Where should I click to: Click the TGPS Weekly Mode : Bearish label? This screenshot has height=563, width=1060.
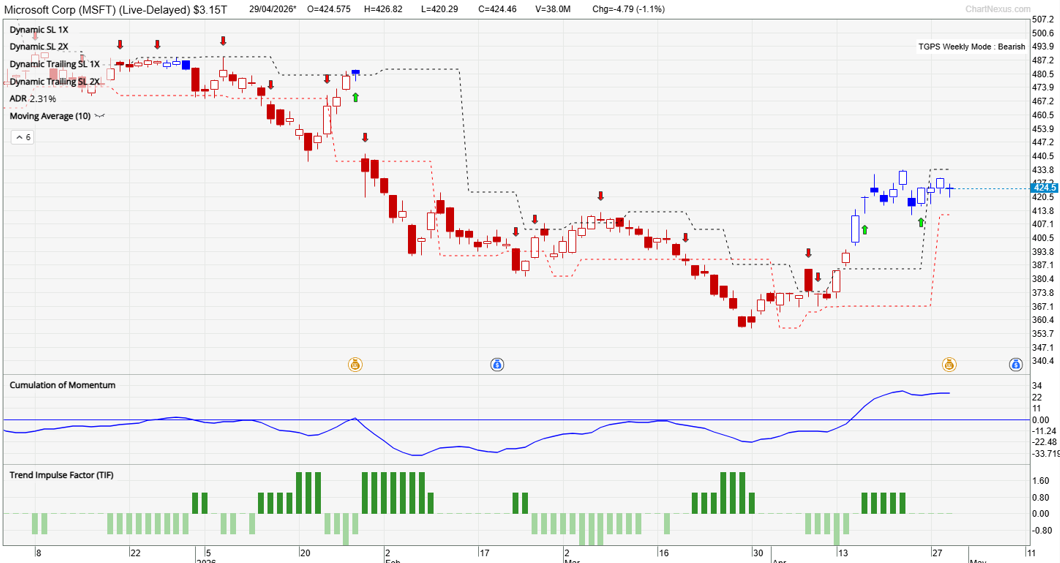(971, 47)
